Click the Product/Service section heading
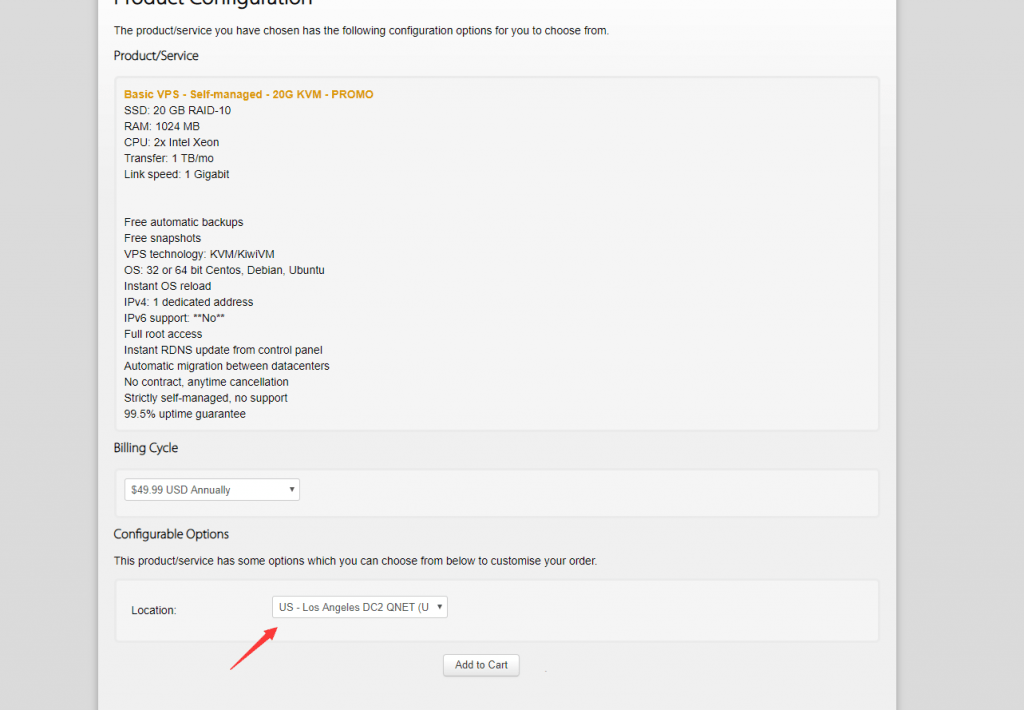Viewport: 1024px width, 710px height. coord(156,56)
